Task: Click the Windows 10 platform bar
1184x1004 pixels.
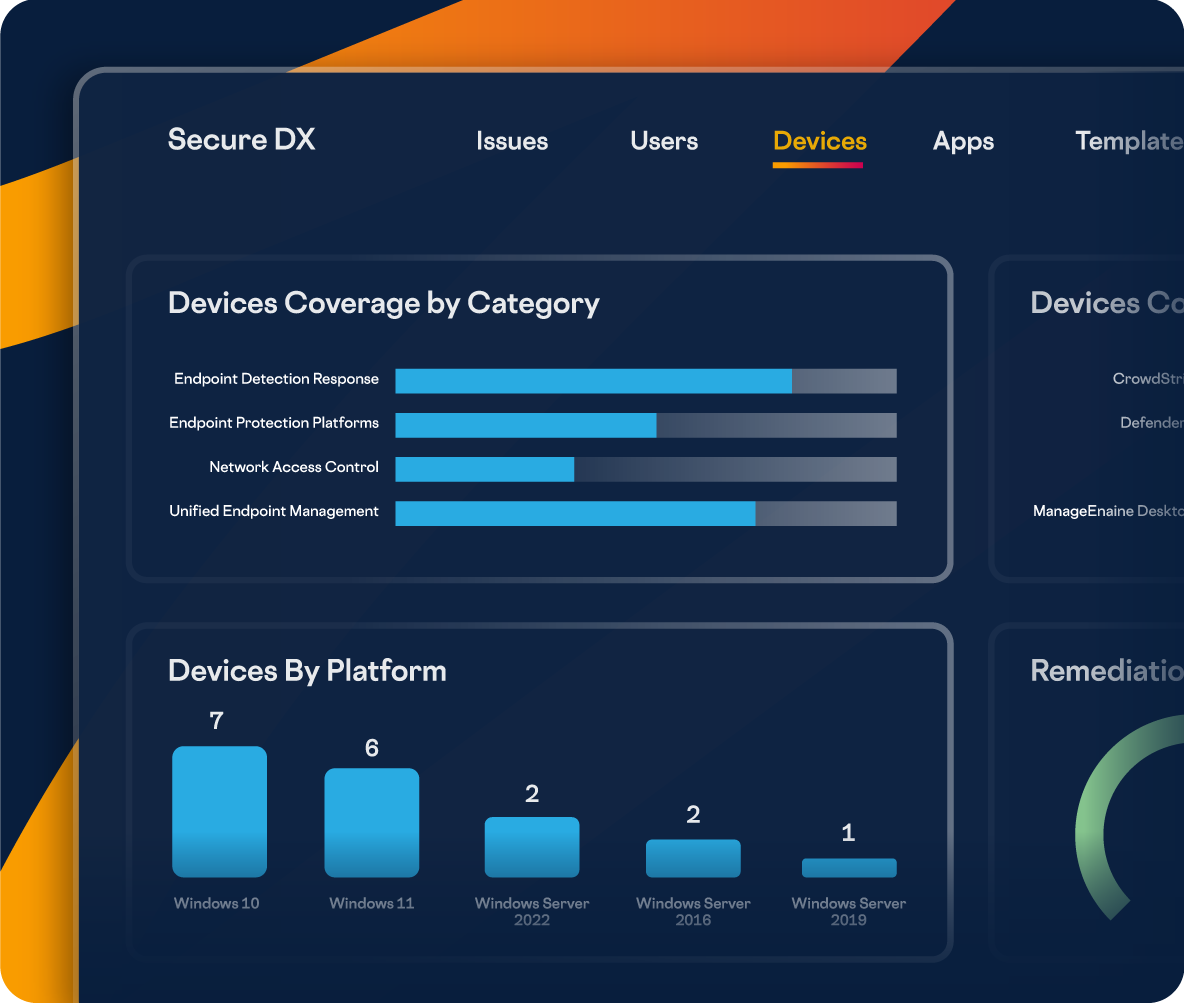Action: click(219, 811)
